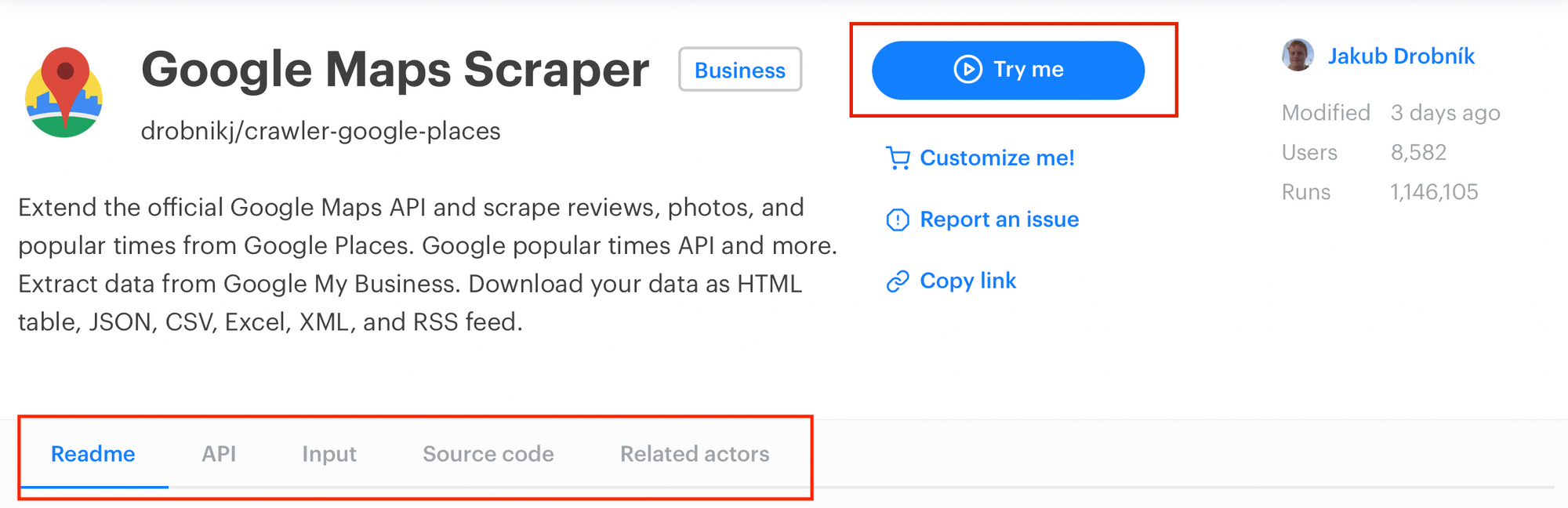
Task: Open the Input tab
Action: pyautogui.click(x=329, y=454)
